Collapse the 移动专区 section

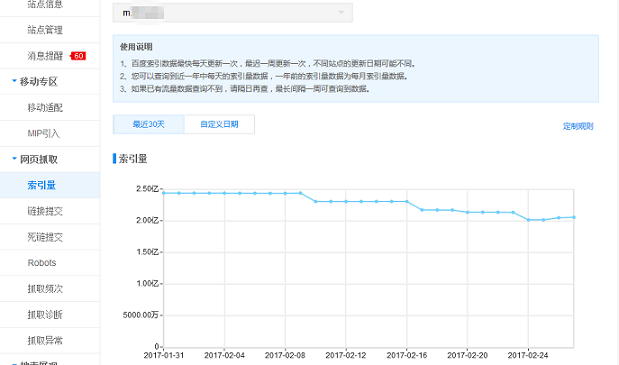coord(35,82)
